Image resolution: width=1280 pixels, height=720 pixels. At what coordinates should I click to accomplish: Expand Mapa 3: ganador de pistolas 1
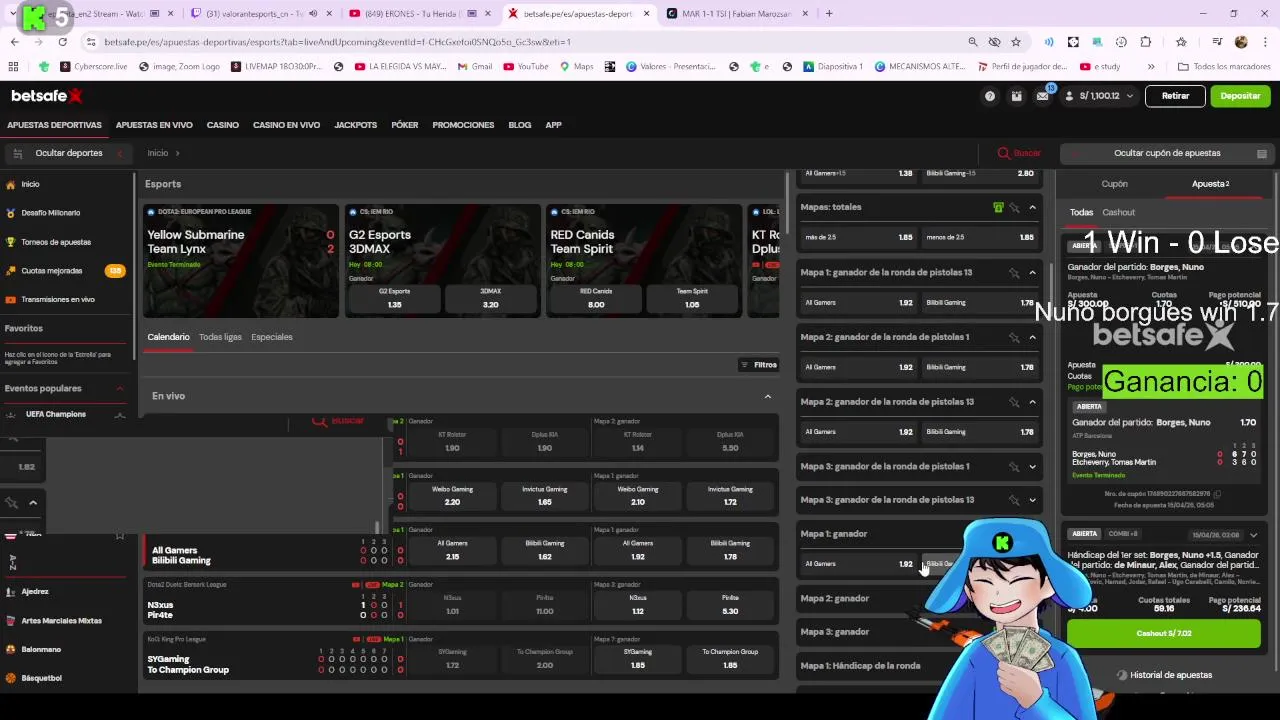click(1033, 466)
